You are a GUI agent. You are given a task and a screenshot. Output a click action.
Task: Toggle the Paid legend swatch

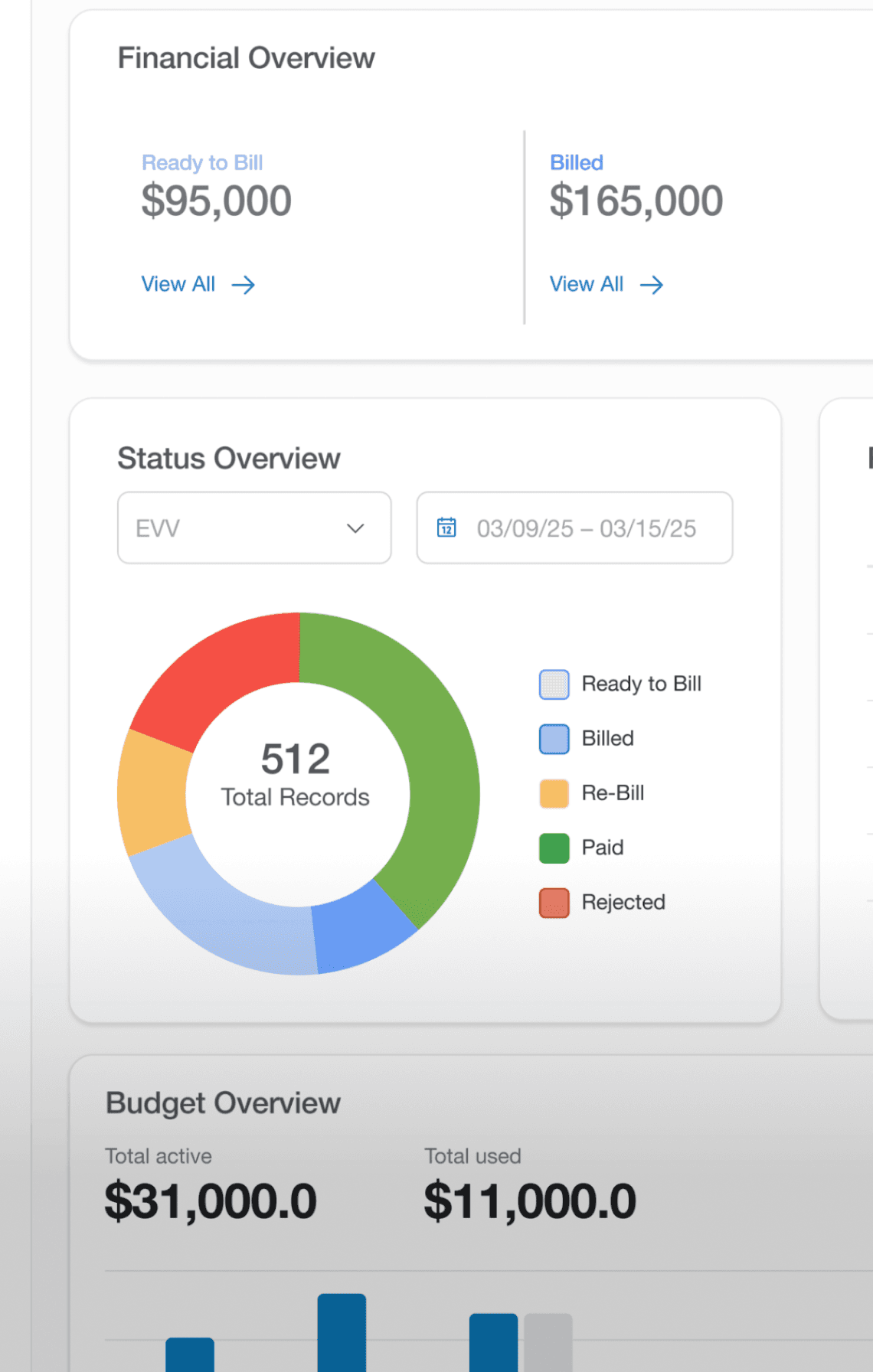click(554, 848)
